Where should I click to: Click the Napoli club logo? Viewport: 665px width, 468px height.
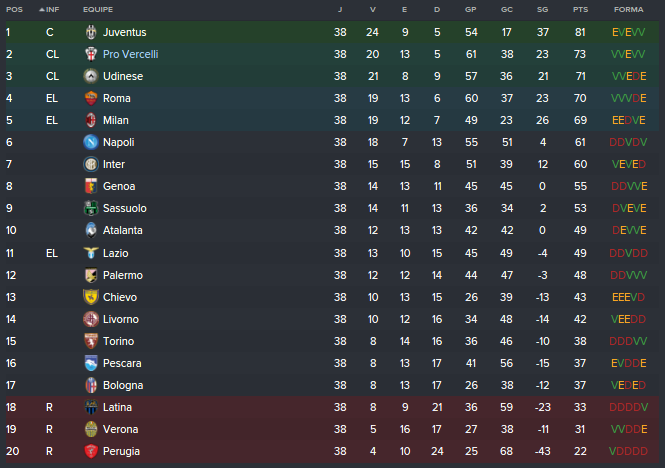(90, 142)
